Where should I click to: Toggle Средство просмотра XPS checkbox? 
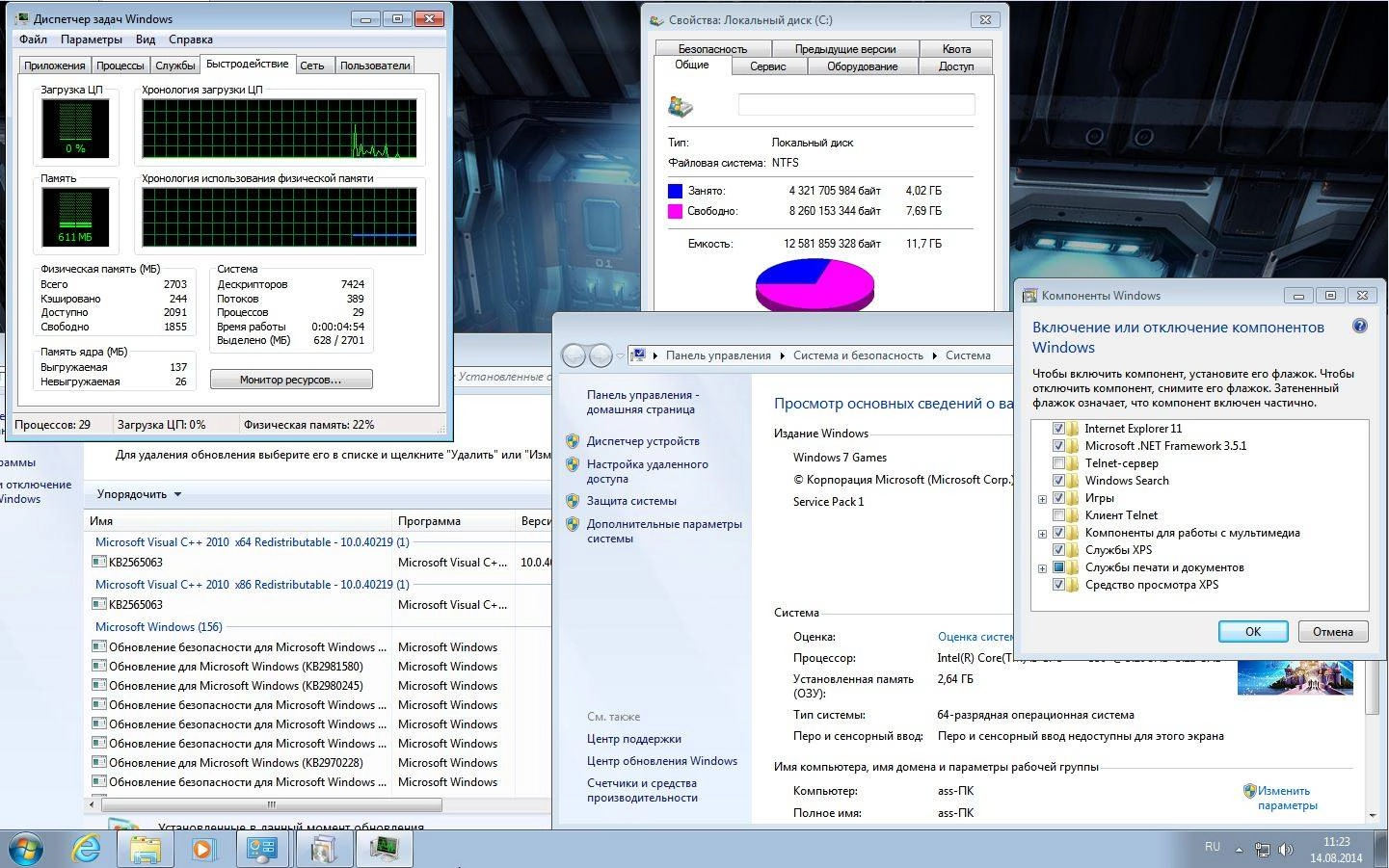pyautogui.click(x=1058, y=585)
